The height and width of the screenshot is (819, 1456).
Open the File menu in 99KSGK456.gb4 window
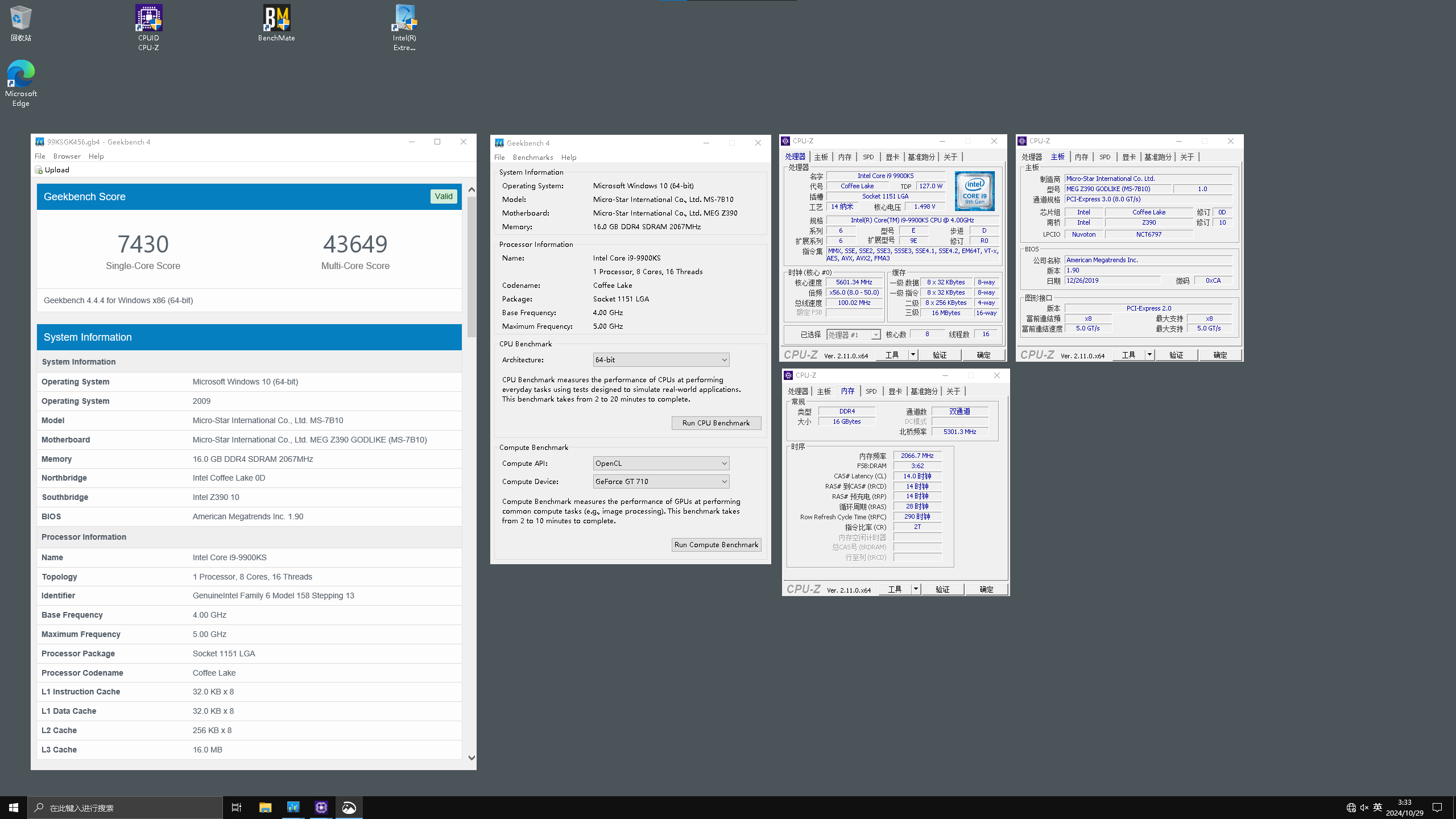[x=40, y=156]
